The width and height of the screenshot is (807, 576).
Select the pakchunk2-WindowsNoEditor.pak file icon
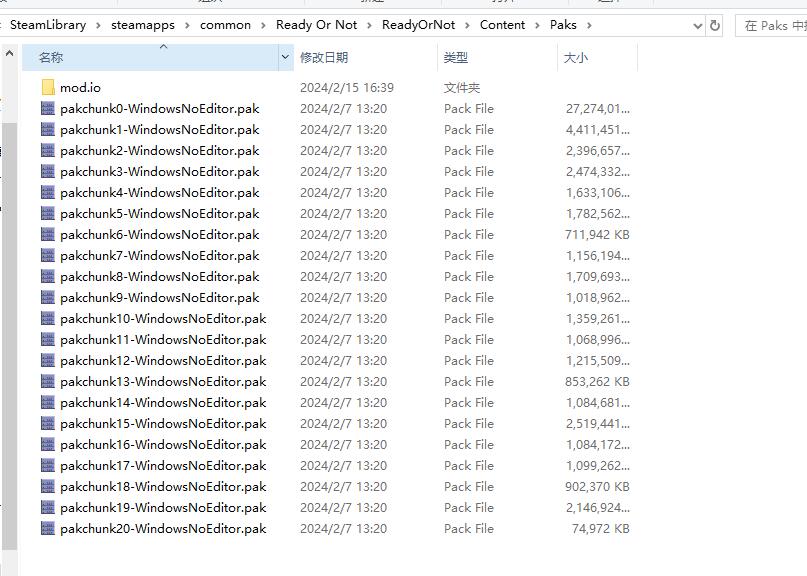pos(48,151)
